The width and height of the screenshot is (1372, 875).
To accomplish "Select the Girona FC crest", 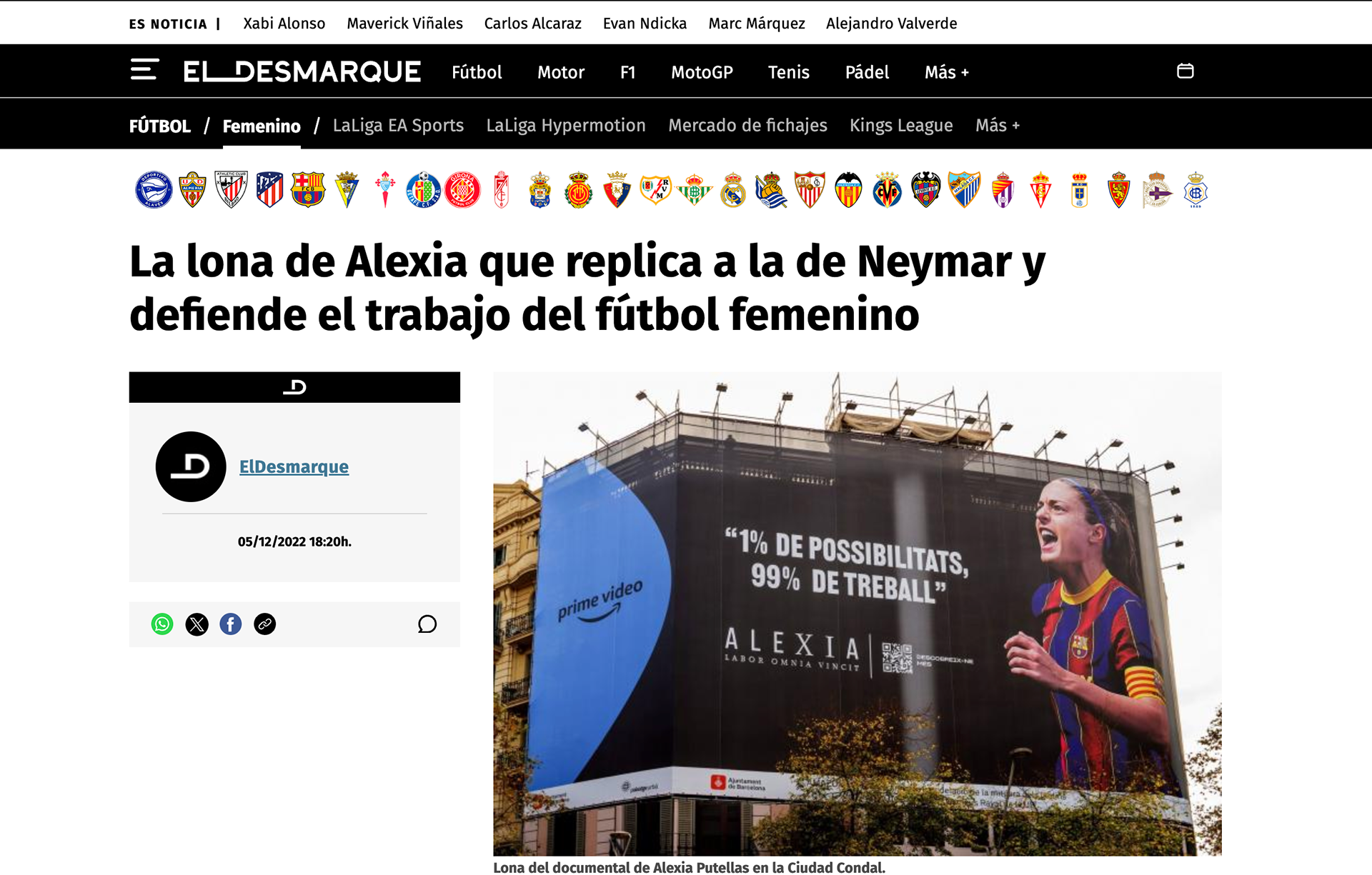I will pos(462,190).
